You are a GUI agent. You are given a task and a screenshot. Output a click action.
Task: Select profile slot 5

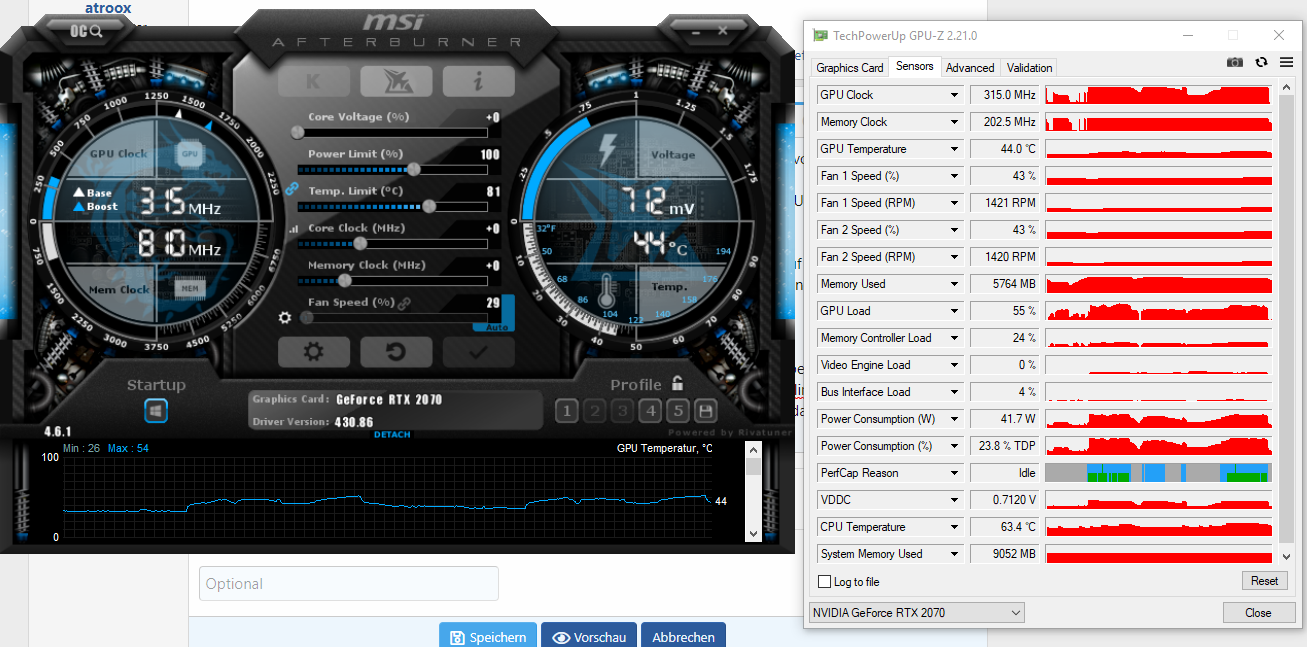(x=679, y=411)
